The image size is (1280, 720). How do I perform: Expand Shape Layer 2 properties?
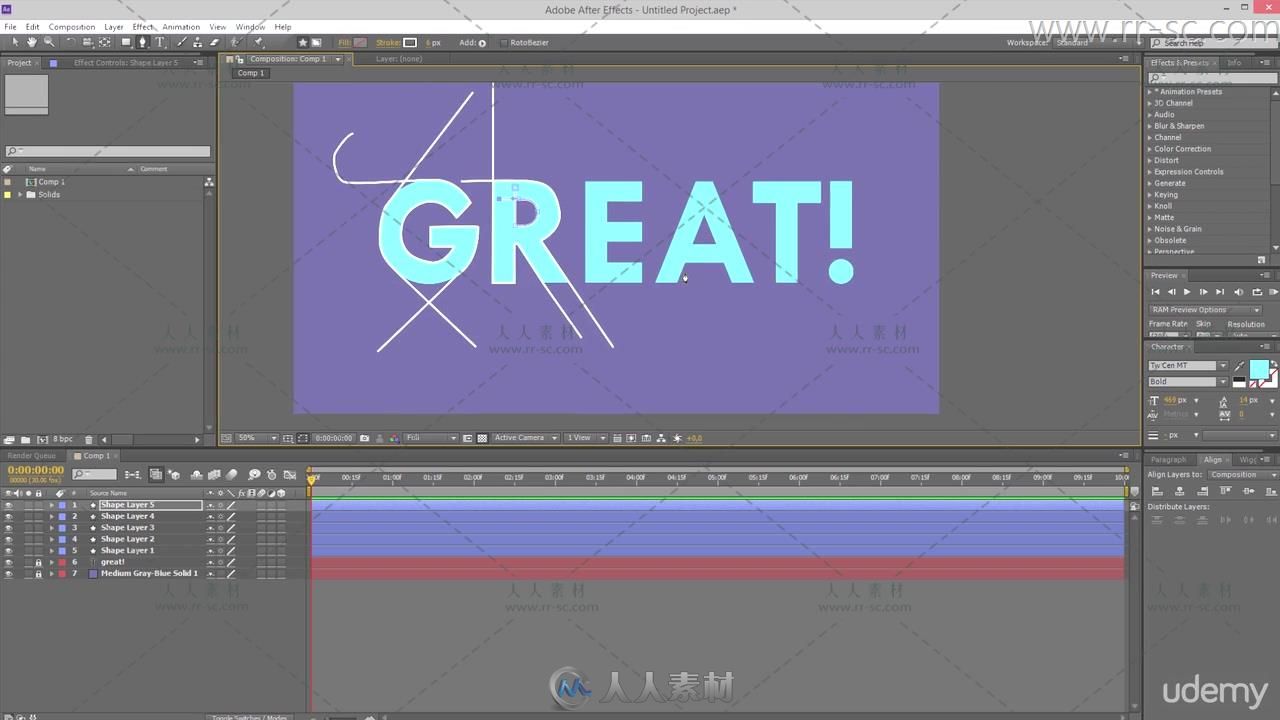click(x=52, y=539)
